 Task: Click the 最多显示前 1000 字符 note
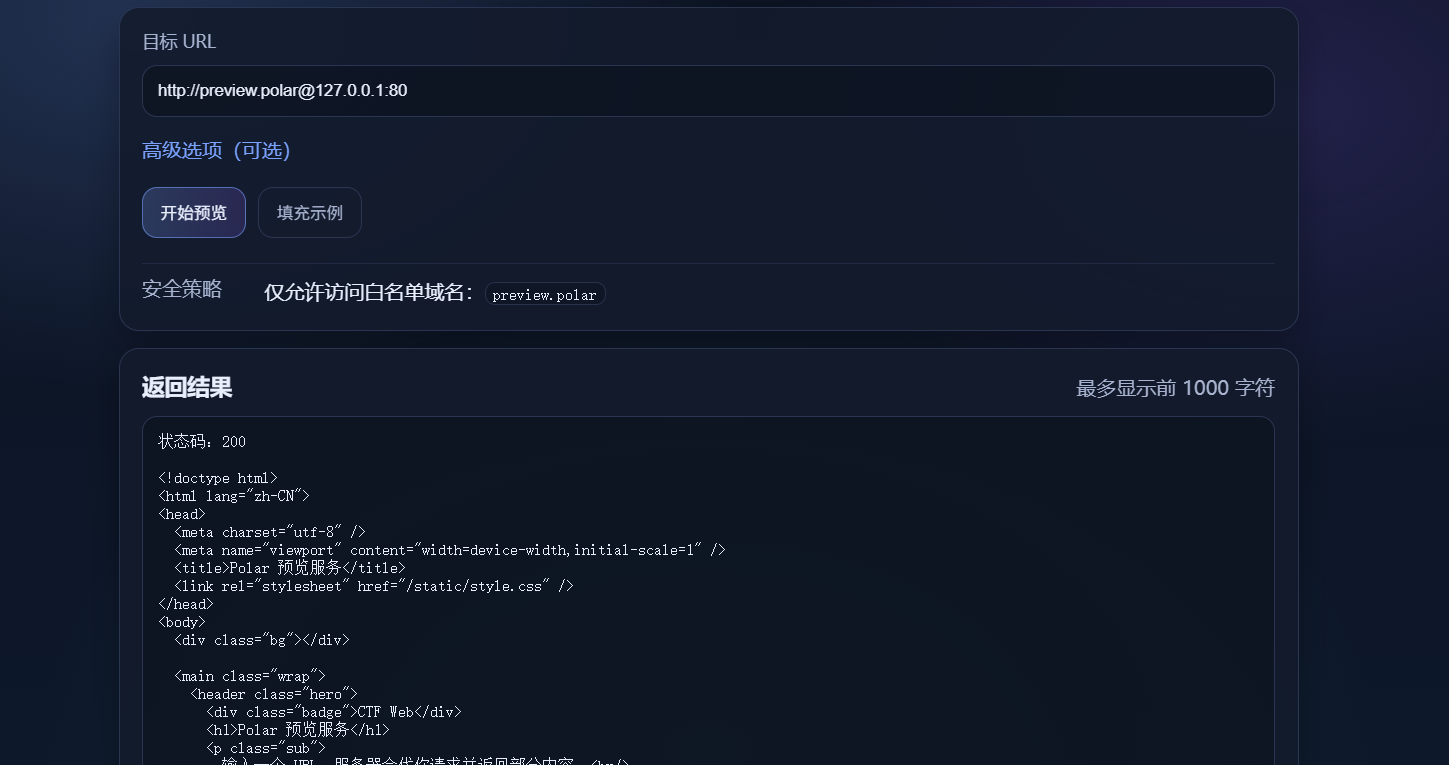pos(1175,388)
